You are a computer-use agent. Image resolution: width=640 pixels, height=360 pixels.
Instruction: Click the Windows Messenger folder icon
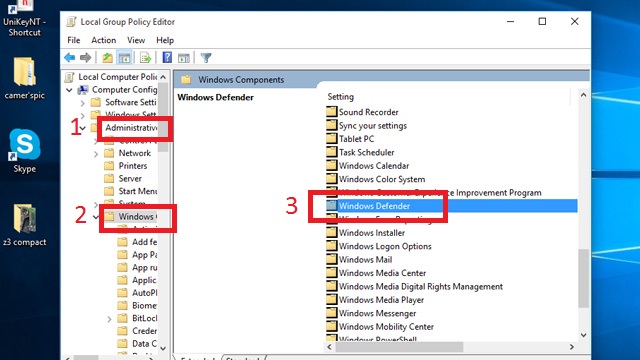pos(331,313)
